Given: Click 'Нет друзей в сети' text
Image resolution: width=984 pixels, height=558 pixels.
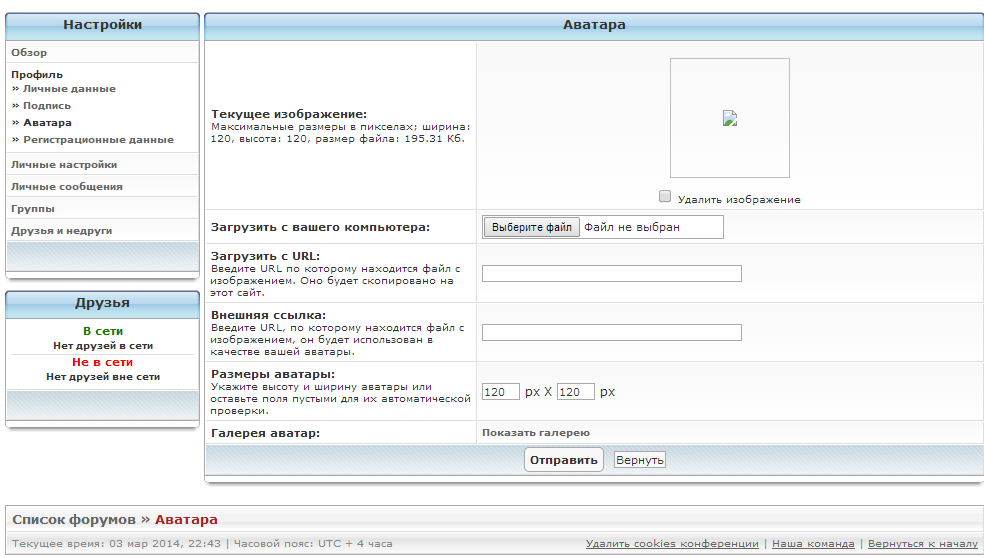Looking at the screenshot, I should (103, 346).
